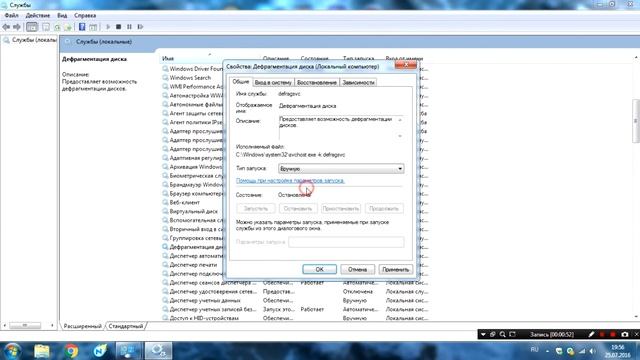Screen dimensions: 640x360
Task: Open File Explorer from the taskbar
Action: (x=42, y=351)
